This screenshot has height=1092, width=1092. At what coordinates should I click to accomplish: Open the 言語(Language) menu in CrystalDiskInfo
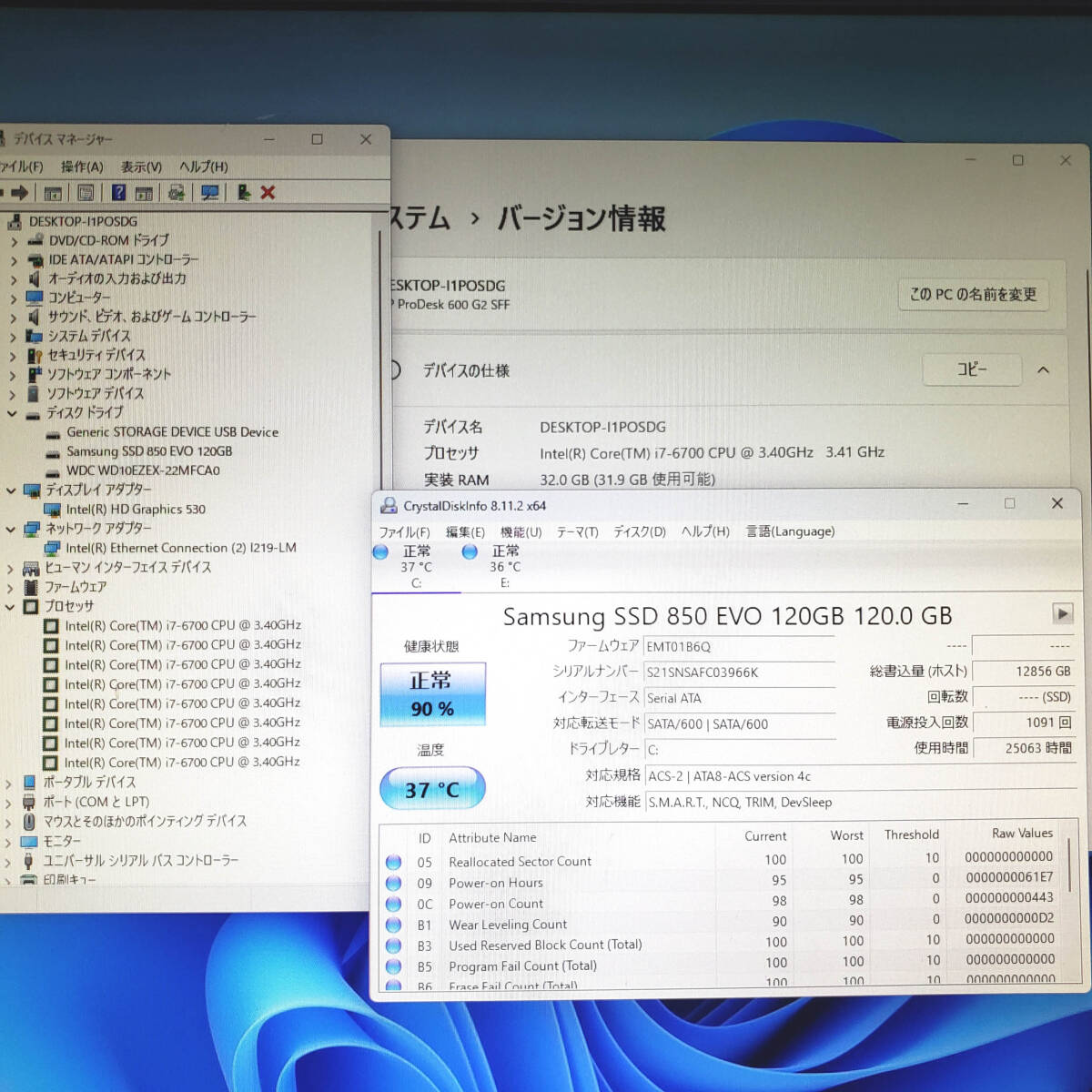pos(790,531)
